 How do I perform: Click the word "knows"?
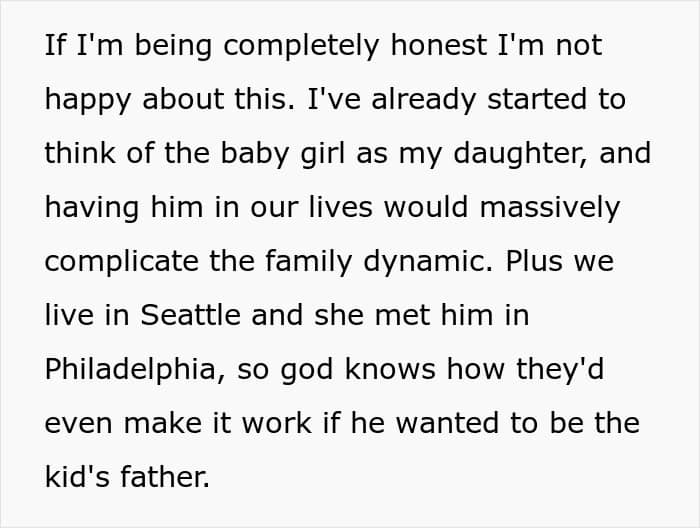(383, 370)
